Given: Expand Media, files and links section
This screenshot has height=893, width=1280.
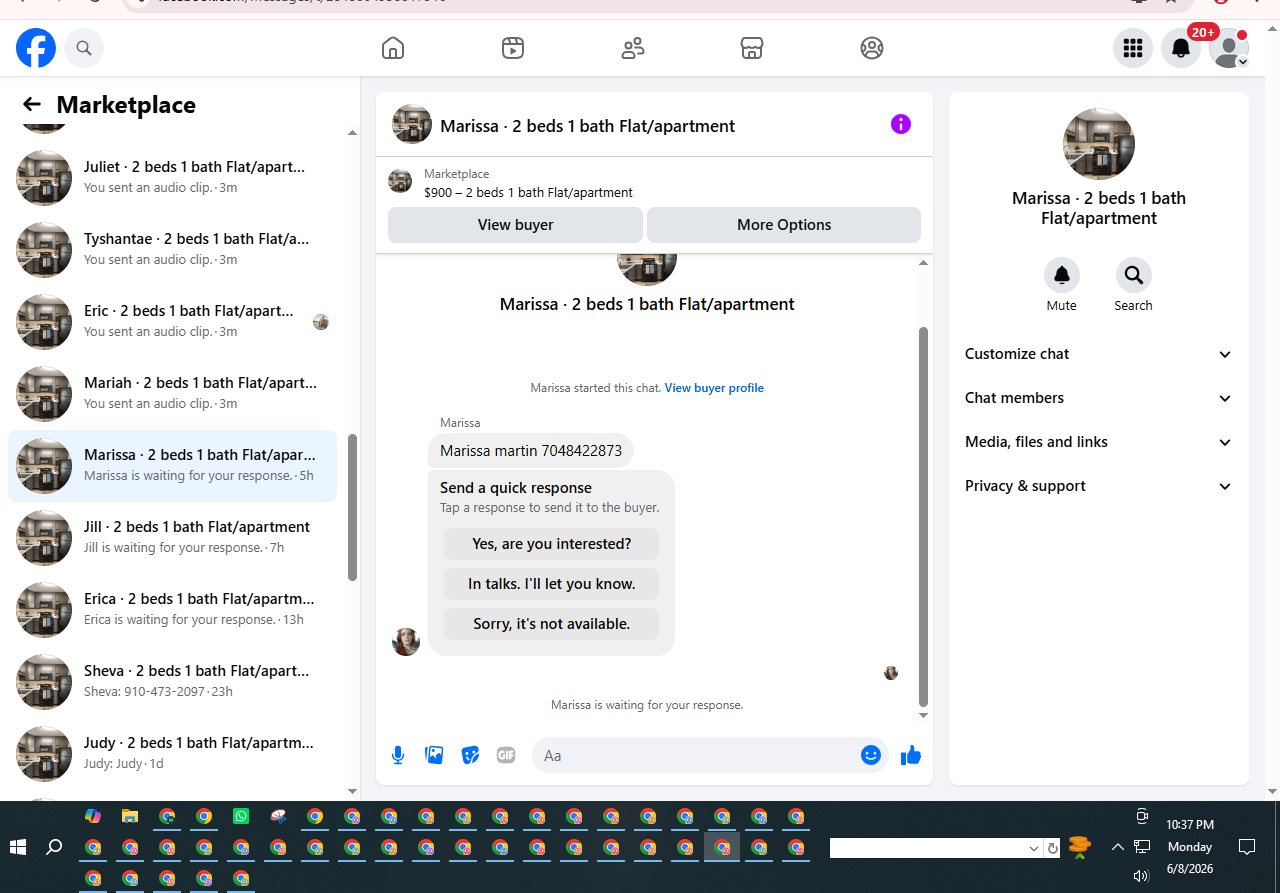Looking at the screenshot, I should click(x=1099, y=442).
